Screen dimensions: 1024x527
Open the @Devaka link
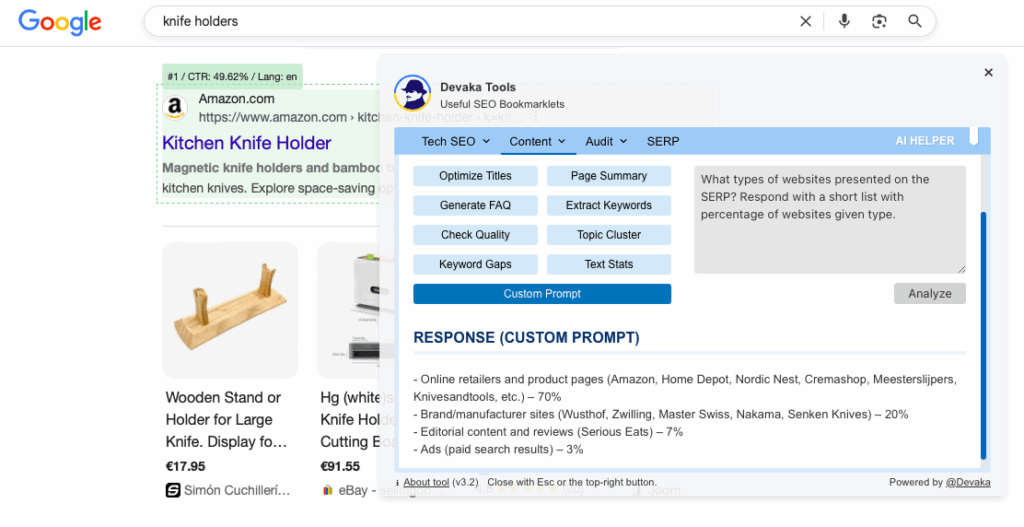pyautogui.click(x=968, y=483)
